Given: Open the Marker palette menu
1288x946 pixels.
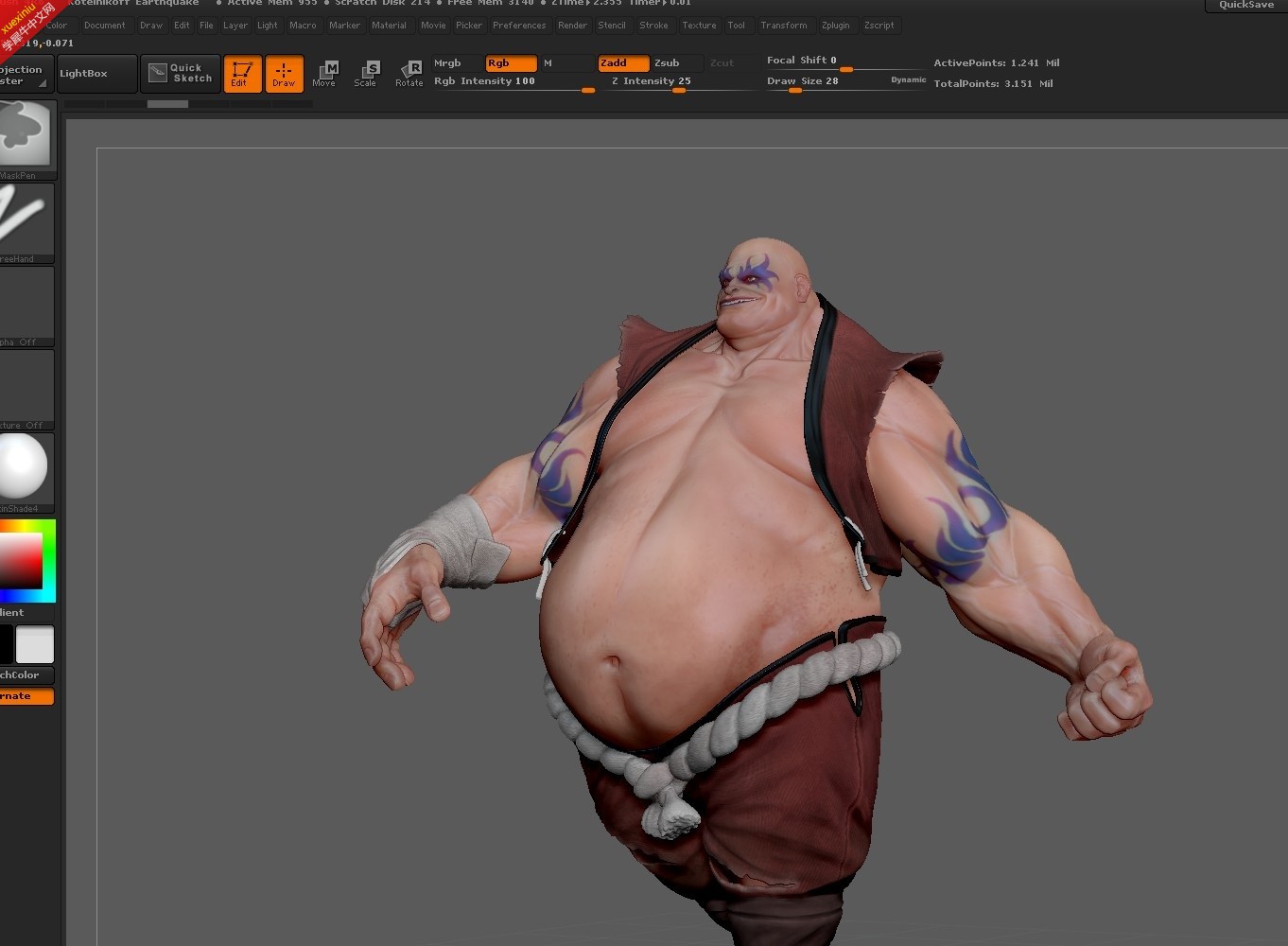Looking at the screenshot, I should point(344,26).
